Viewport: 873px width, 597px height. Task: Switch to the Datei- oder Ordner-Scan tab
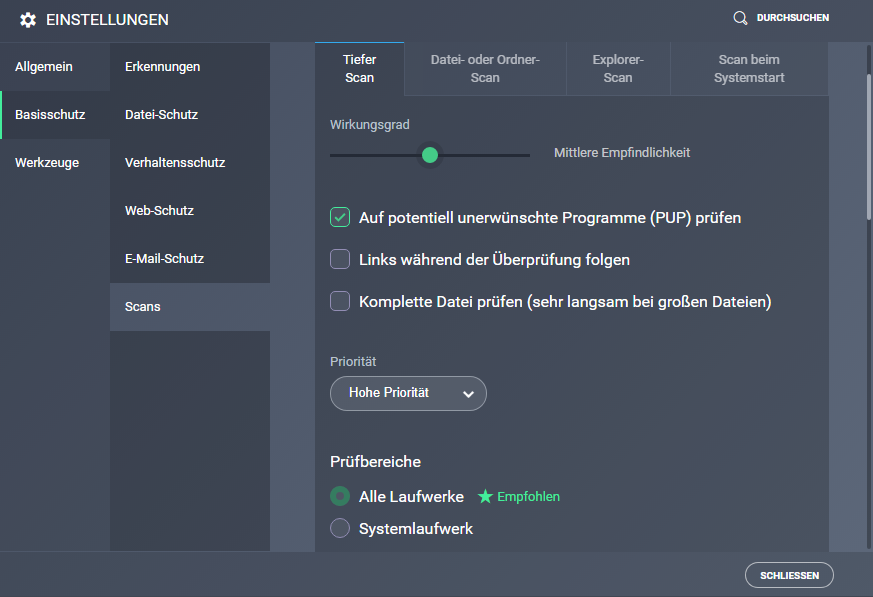485,68
